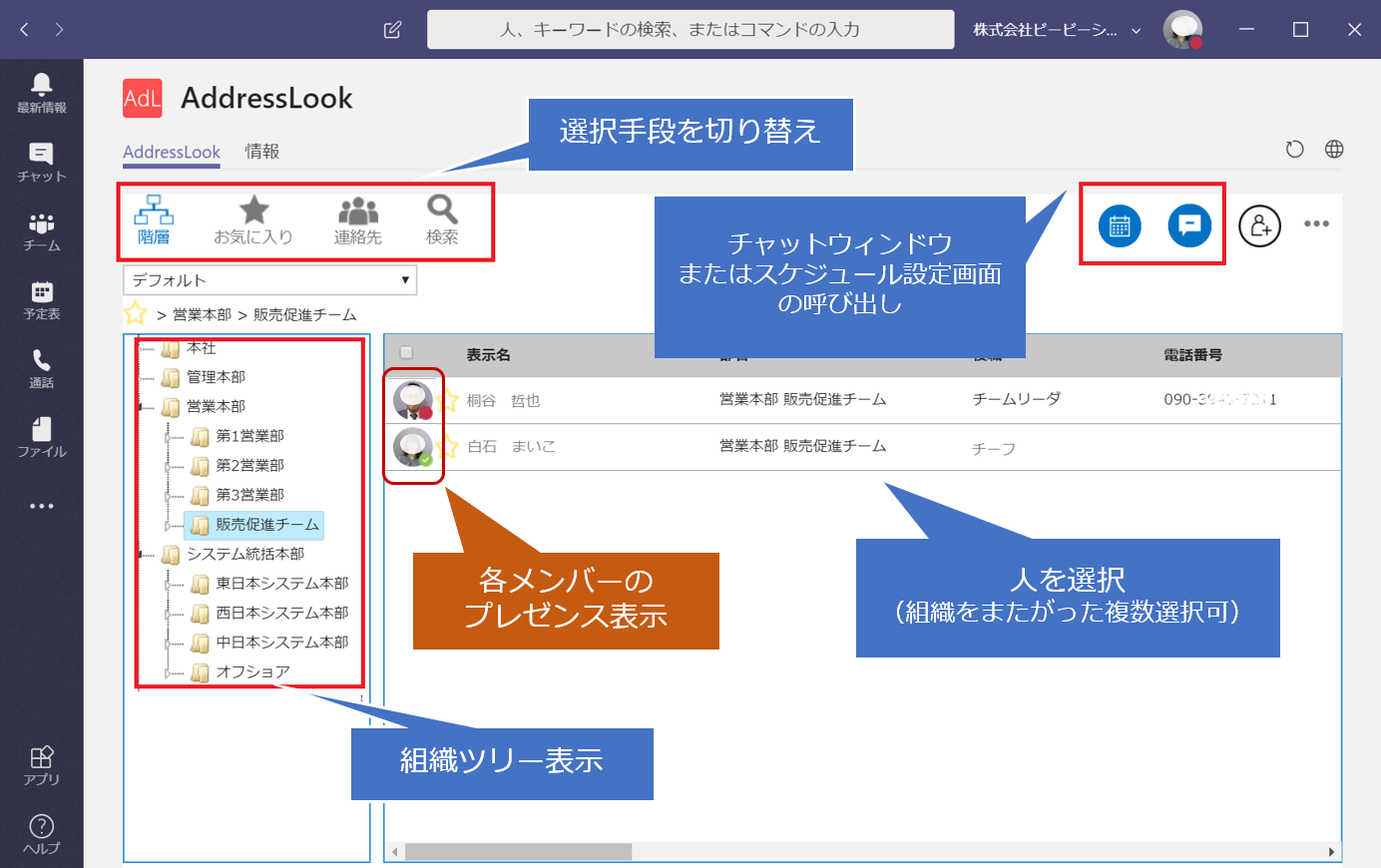Viewport: 1381px width, 868px height.
Task: Go forward with the right arrow
Action: click(60, 30)
